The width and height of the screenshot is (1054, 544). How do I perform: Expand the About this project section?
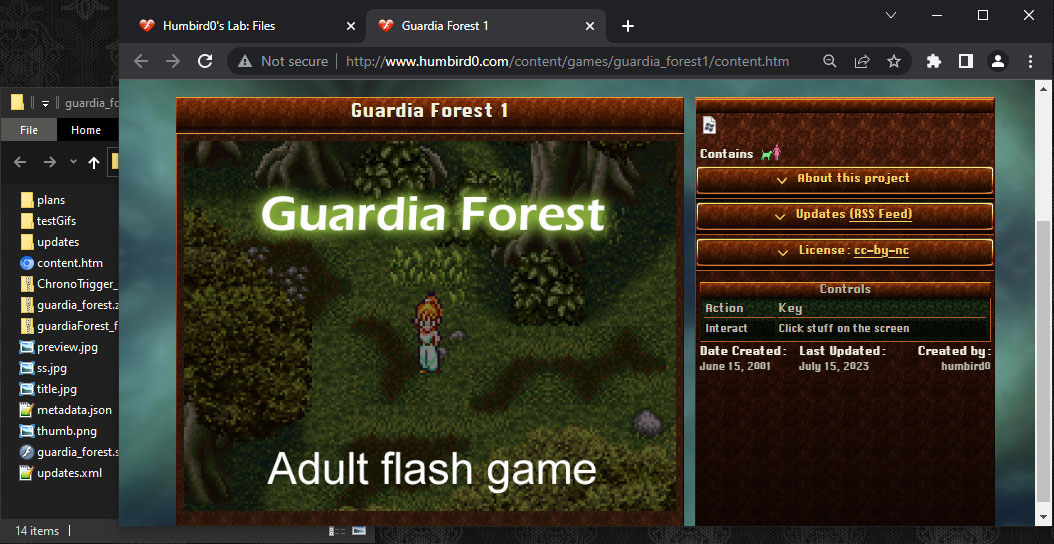[x=844, y=179]
